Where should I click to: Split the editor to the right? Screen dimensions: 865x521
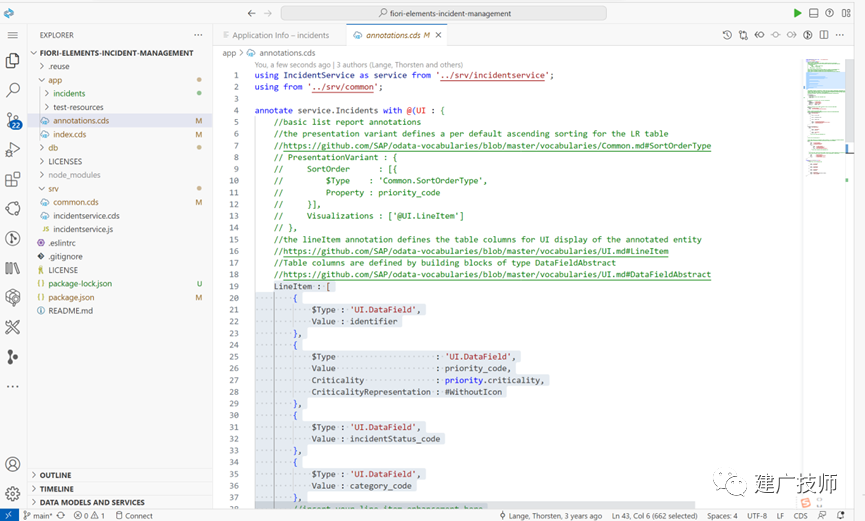pos(824,35)
